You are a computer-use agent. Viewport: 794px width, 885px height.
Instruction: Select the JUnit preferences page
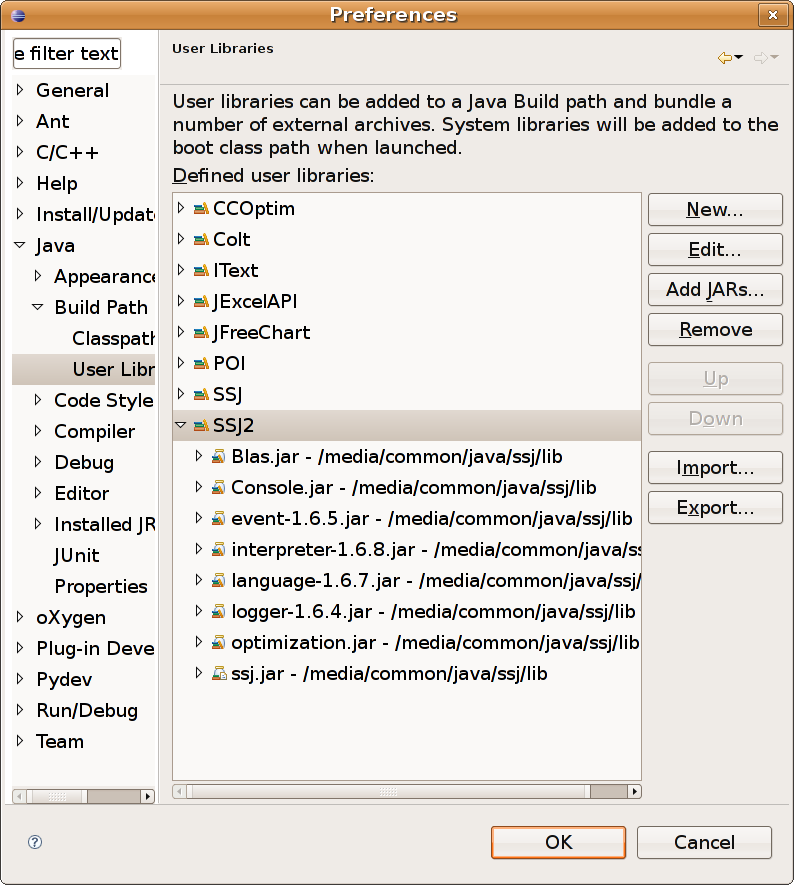(77, 556)
